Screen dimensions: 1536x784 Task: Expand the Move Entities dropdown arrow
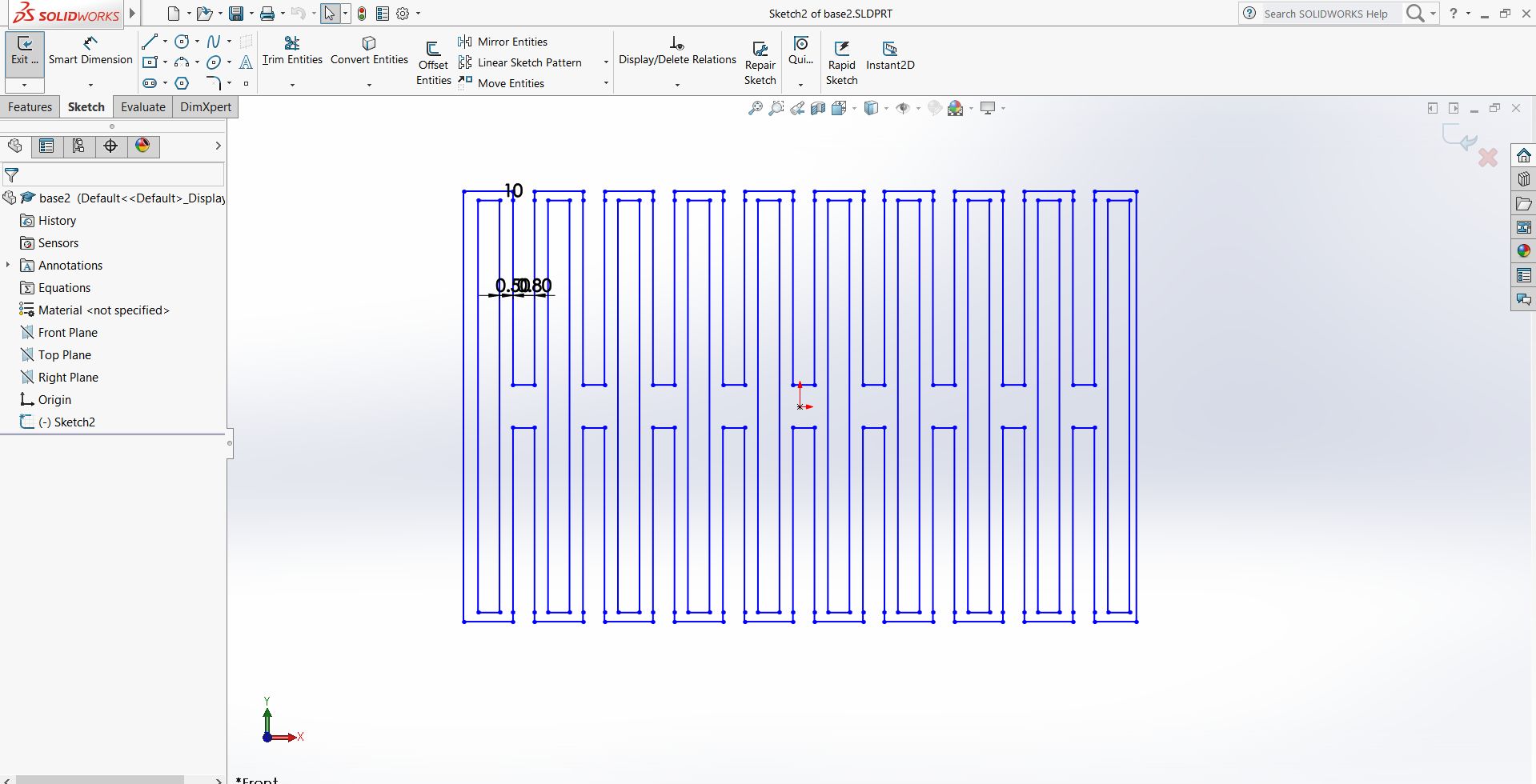tap(606, 83)
